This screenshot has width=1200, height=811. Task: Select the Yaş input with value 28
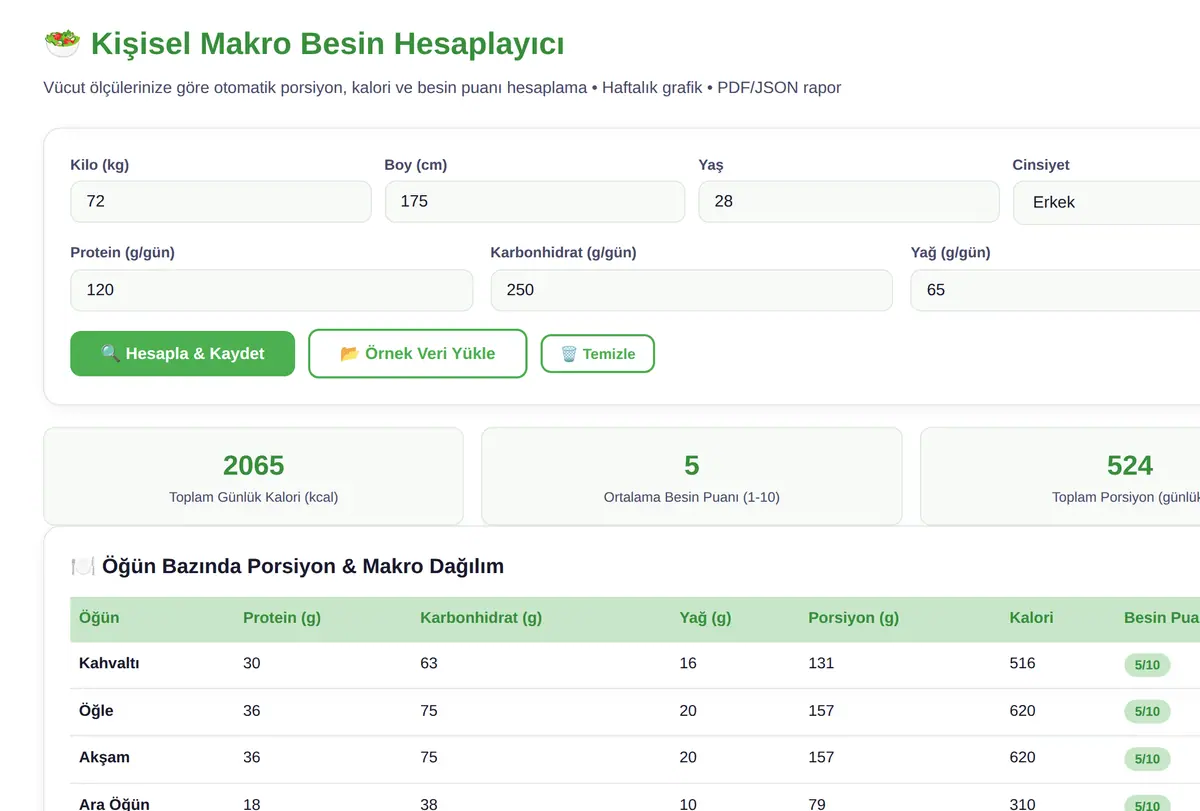849,201
